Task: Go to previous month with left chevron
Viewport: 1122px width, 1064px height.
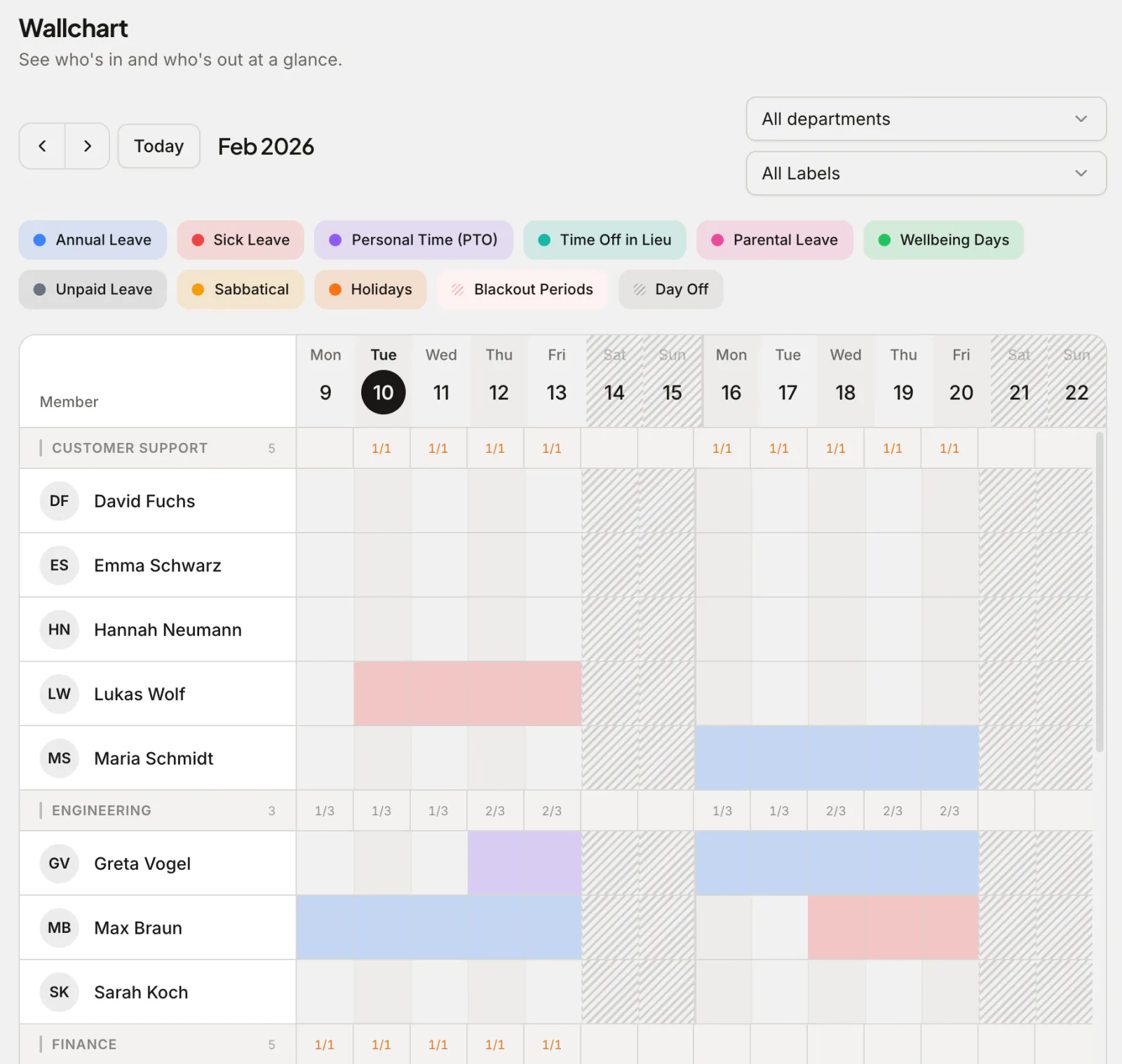Action: 42,146
